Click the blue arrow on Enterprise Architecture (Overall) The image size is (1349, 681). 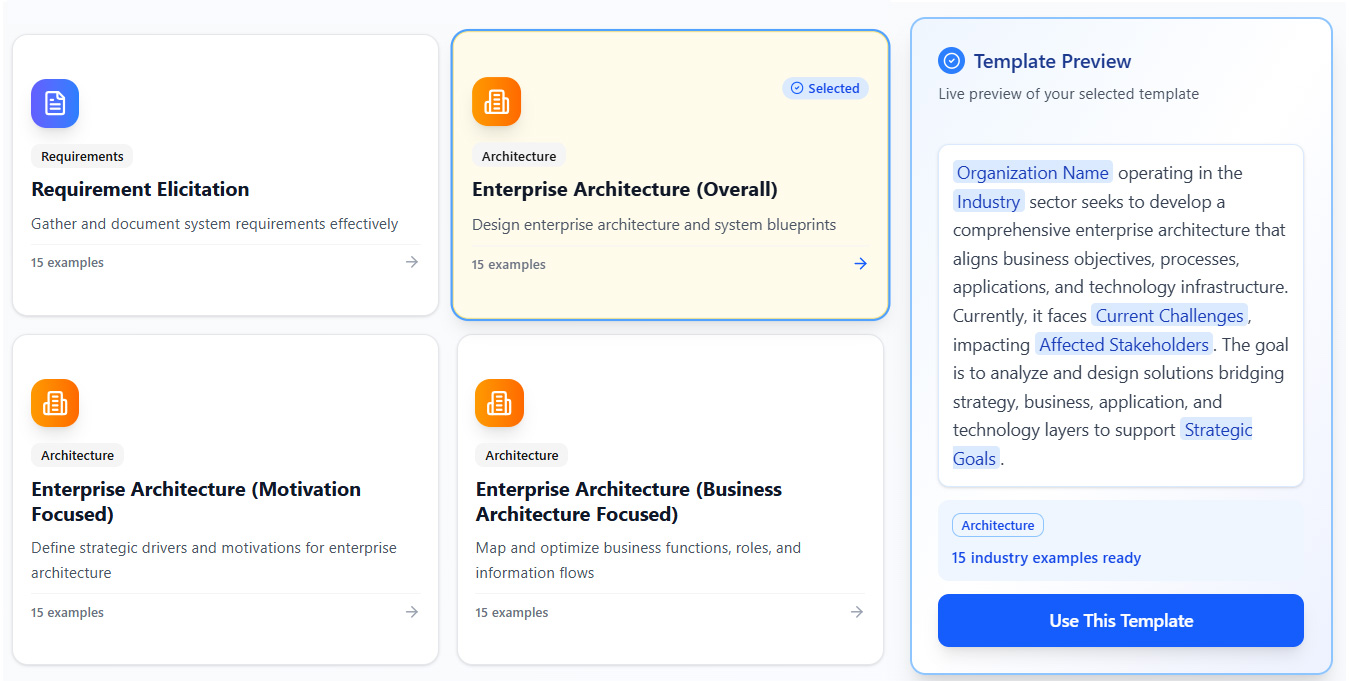click(860, 264)
